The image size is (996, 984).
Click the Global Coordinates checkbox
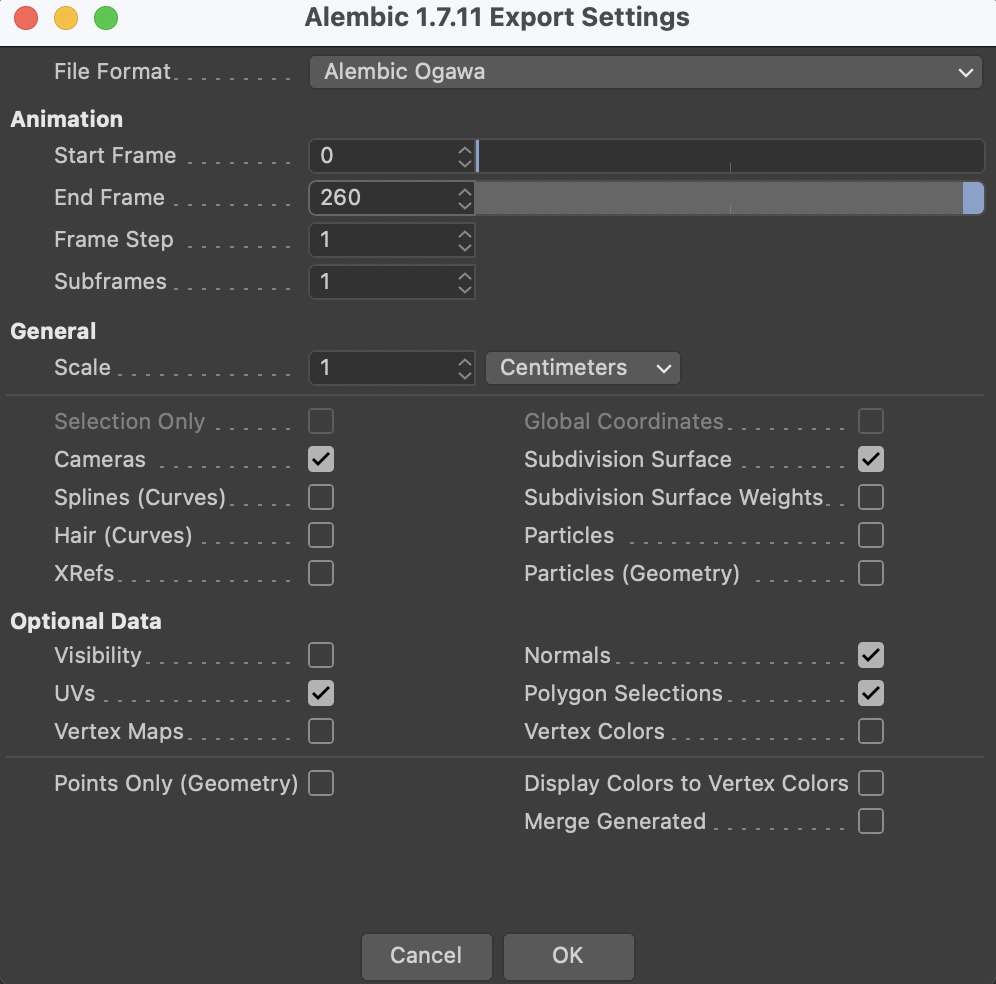coord(871,421)
